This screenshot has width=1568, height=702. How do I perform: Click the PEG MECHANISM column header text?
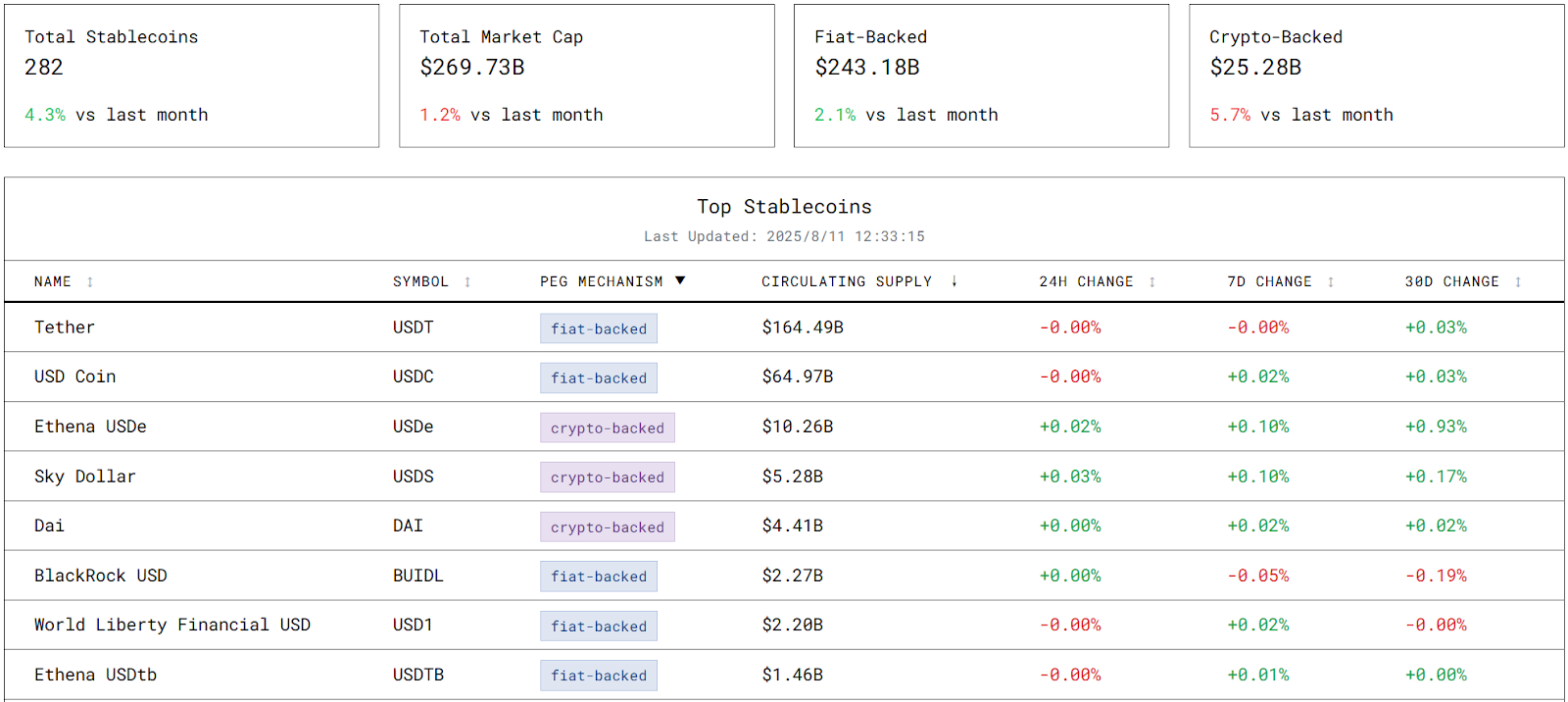tap(601, 282)
